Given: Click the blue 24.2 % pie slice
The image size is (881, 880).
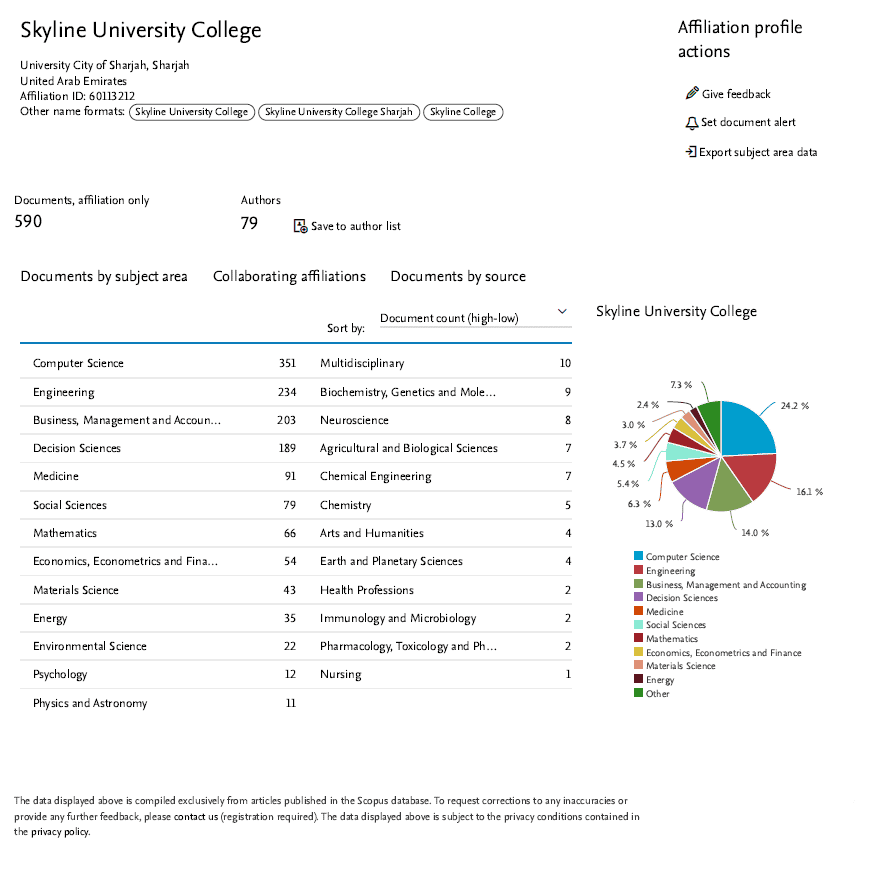Looking at the screenshot, I should click(x=744, y=430).
